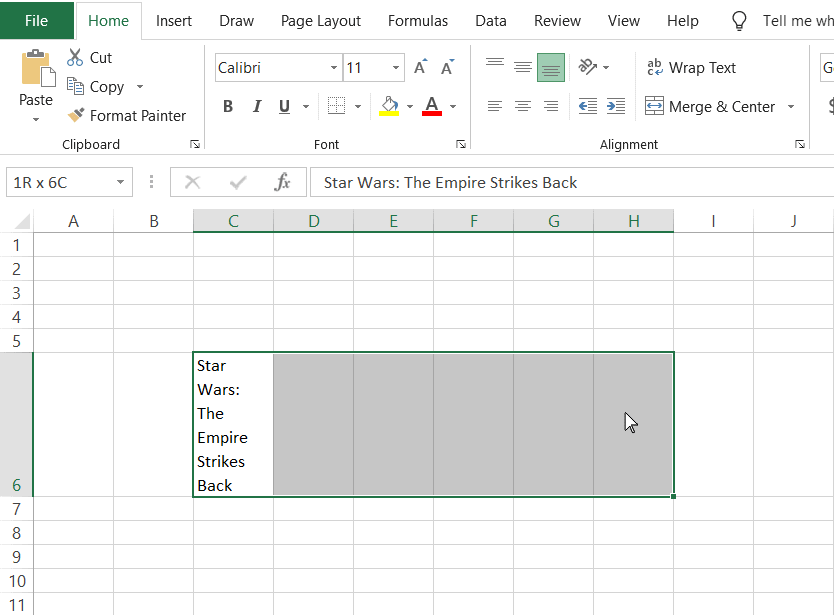834x615 pixels.
Task: Expand the Fill Color dropdown arrow
Action: 410,106
